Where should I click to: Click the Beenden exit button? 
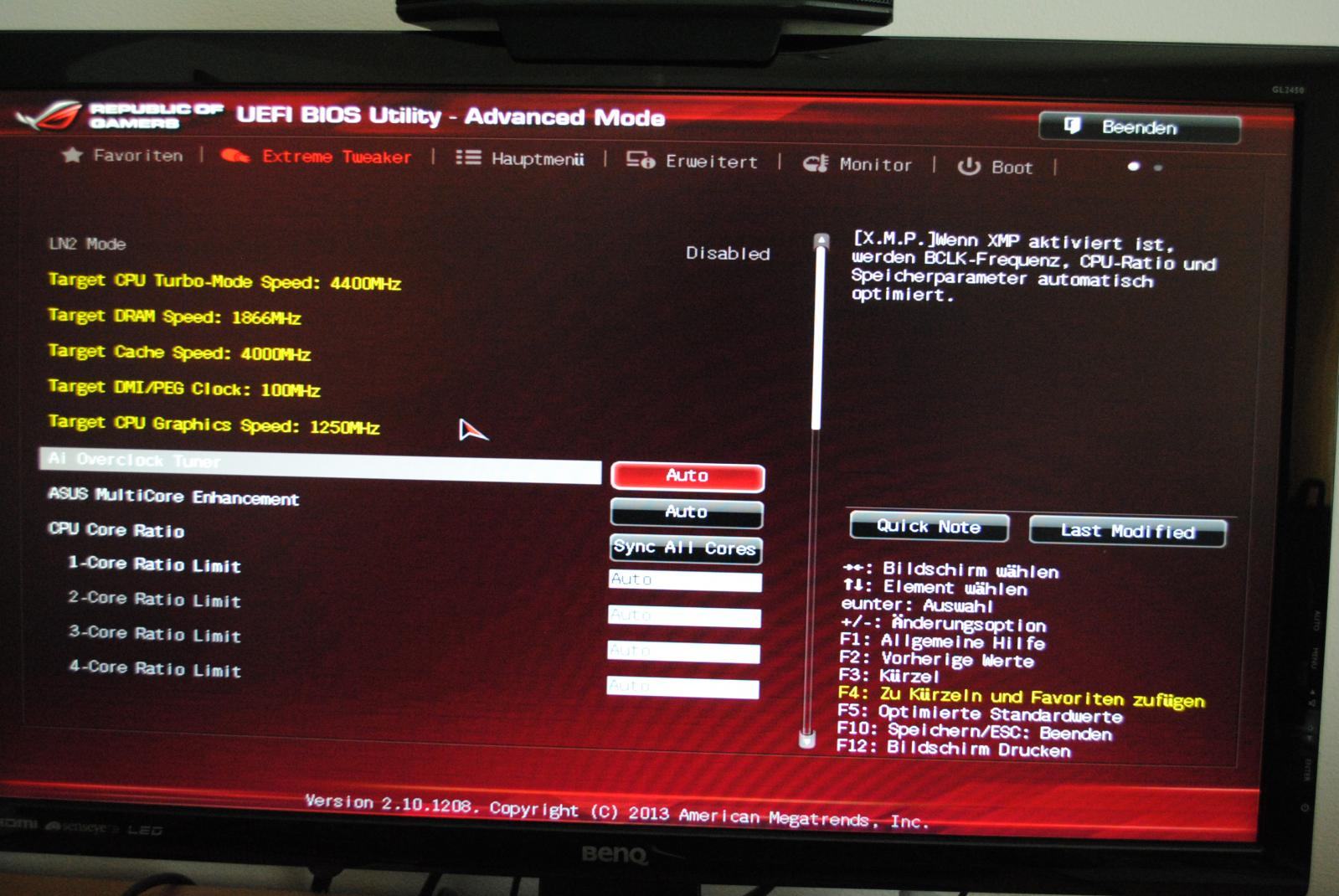pyautogui.click(x=1140, y=127)
